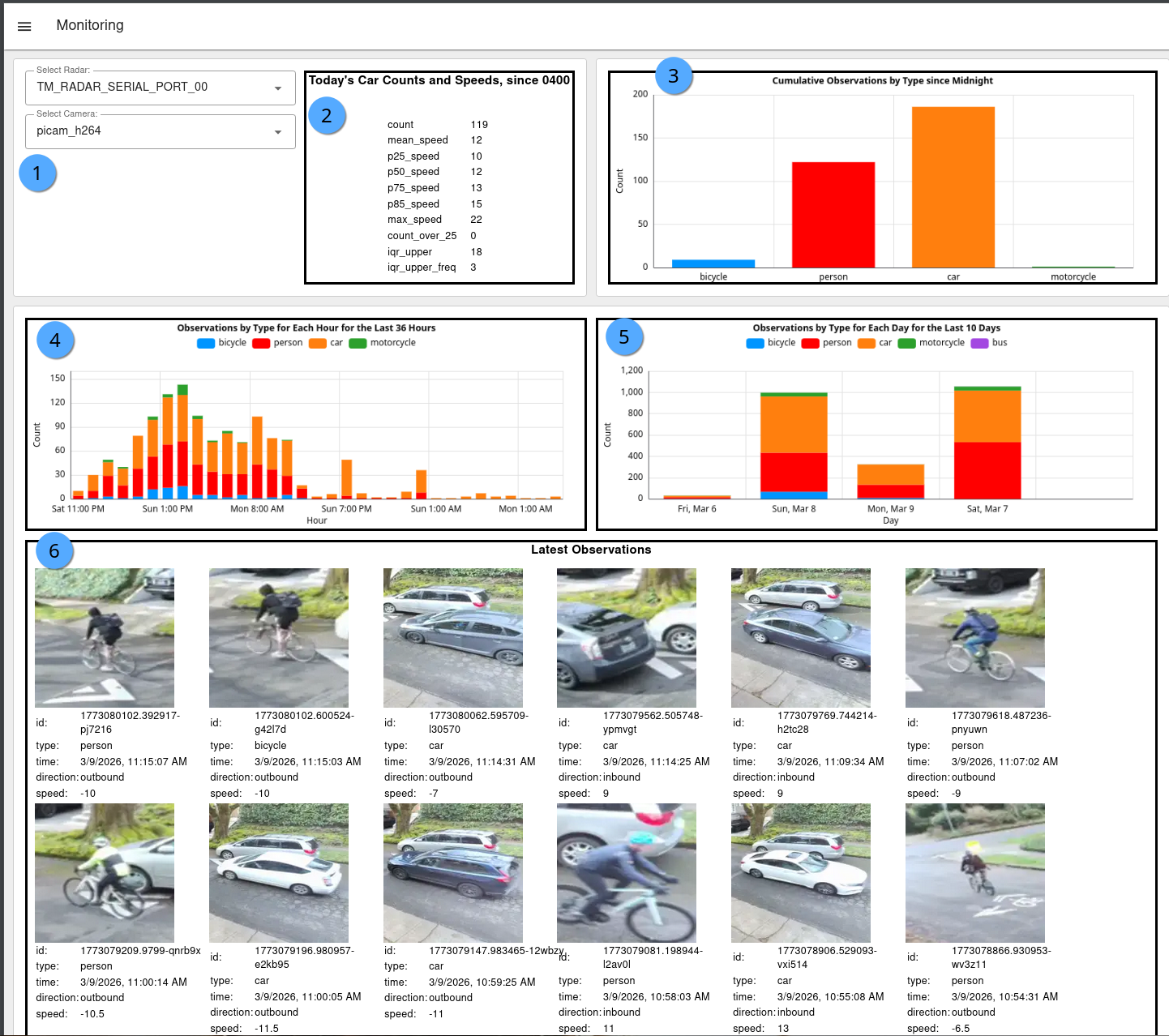Click the Sun, Mar 8 stacked bar
1169x1036 pixels.
[x=794, y=446]
